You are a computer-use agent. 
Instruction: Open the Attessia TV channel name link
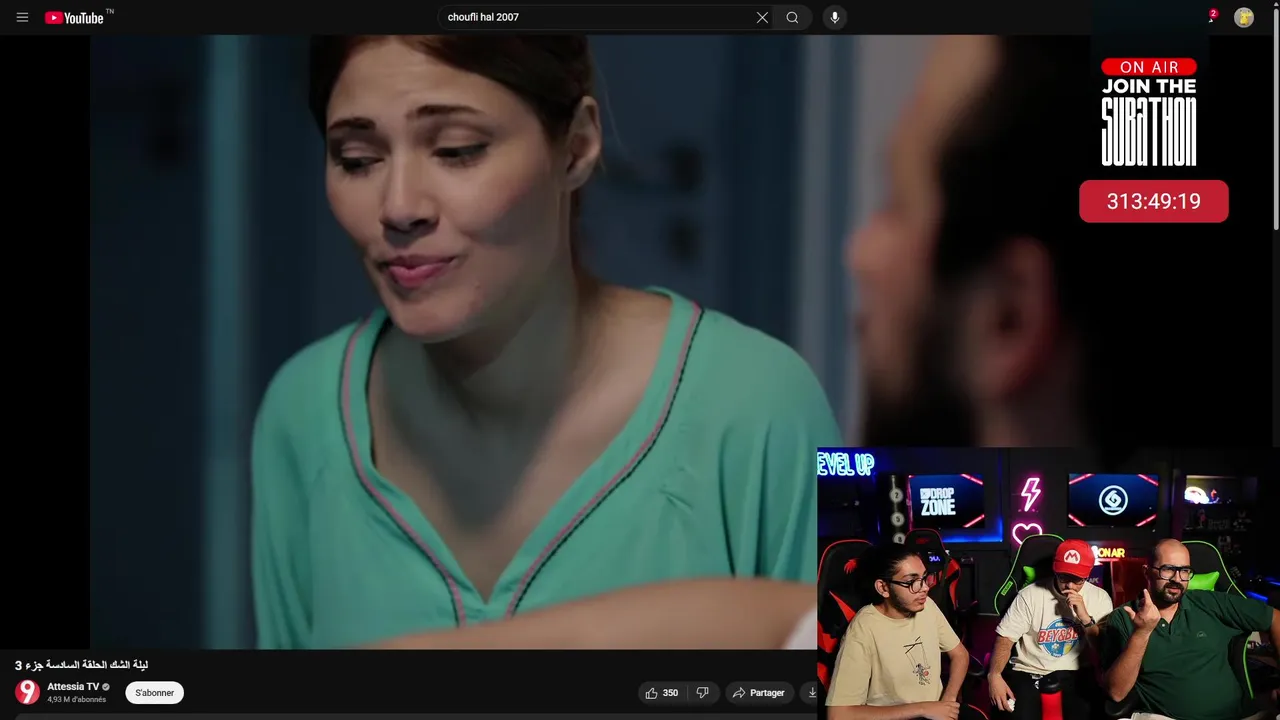point(73,687)
